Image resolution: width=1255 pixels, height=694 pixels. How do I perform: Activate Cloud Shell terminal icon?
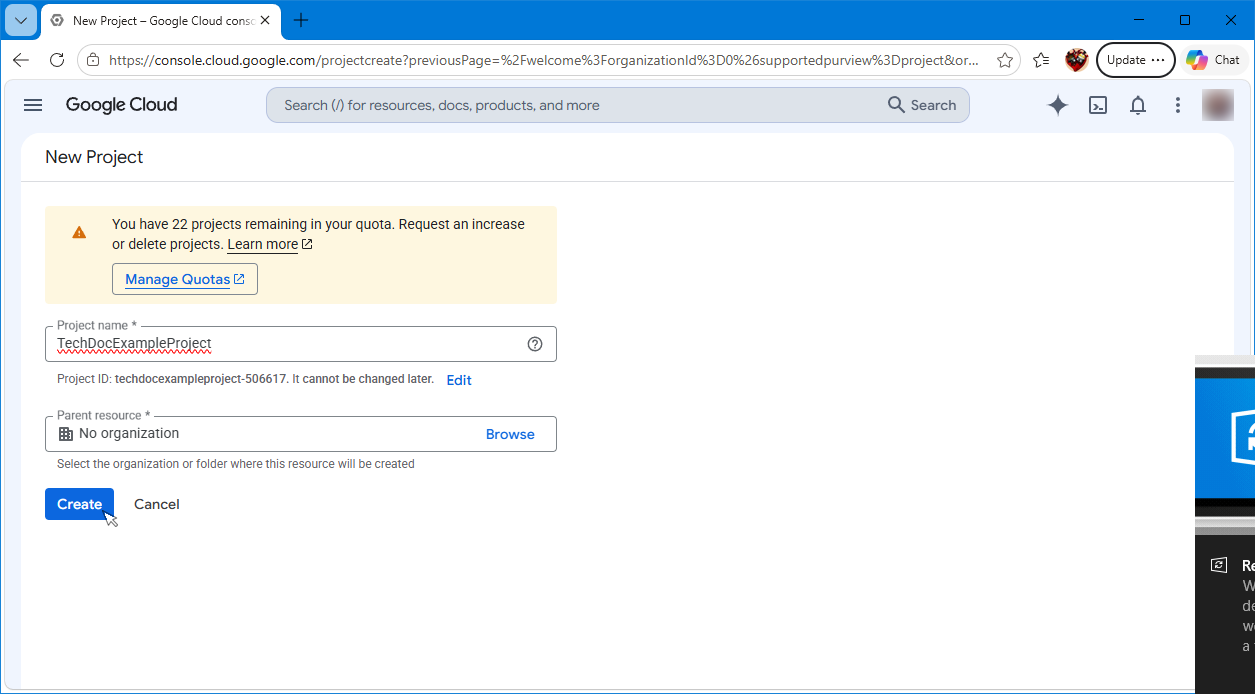coord(1098,105)
